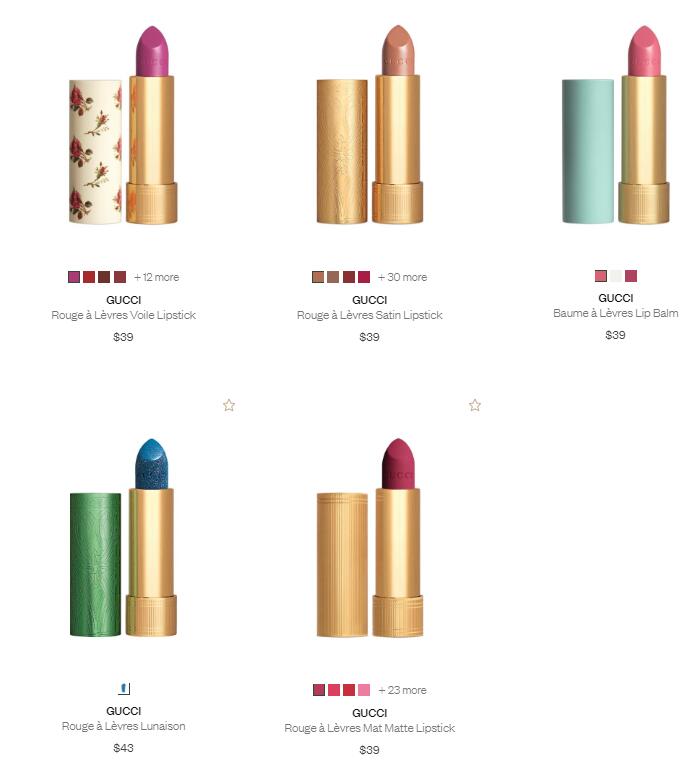Select the blue Lunaison shade swatch icon
Viewport: 692px width, 761px height.
[124, 688]
